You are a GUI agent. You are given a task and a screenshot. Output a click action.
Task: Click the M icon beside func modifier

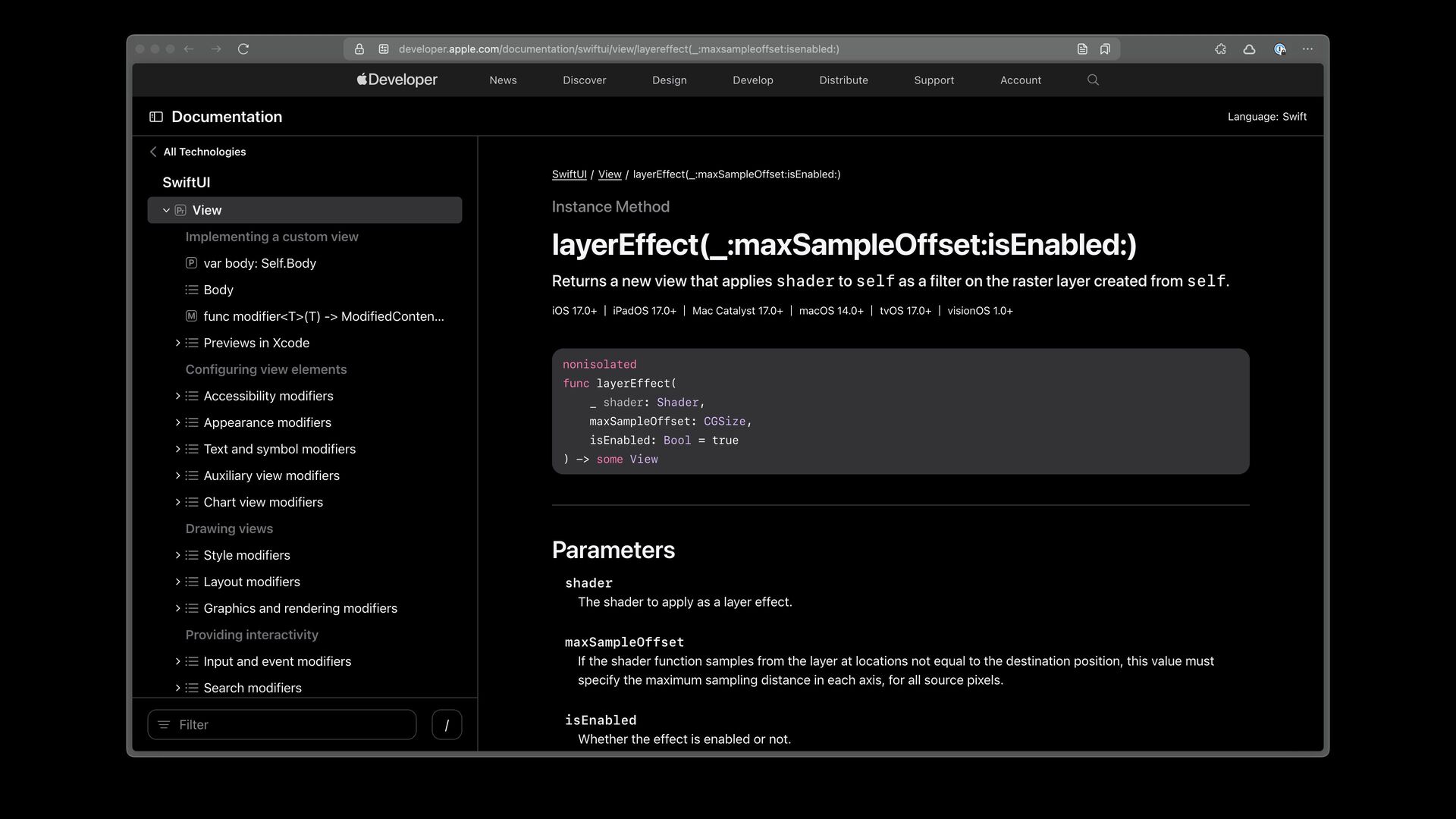point(191,316)
